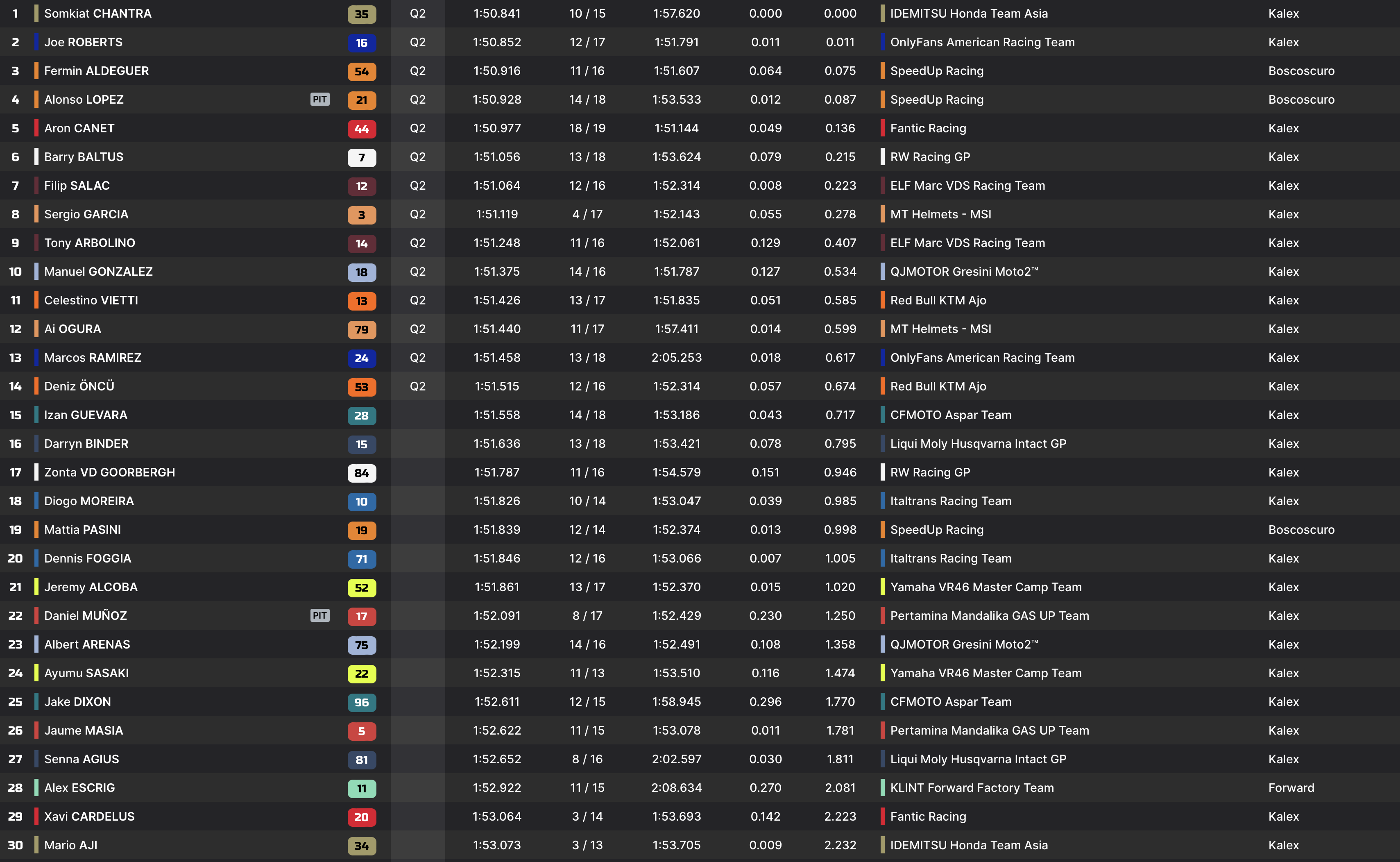Click the color bar beside Yamaha VR46 team in ALCOBA's row

tap(883, 587)
